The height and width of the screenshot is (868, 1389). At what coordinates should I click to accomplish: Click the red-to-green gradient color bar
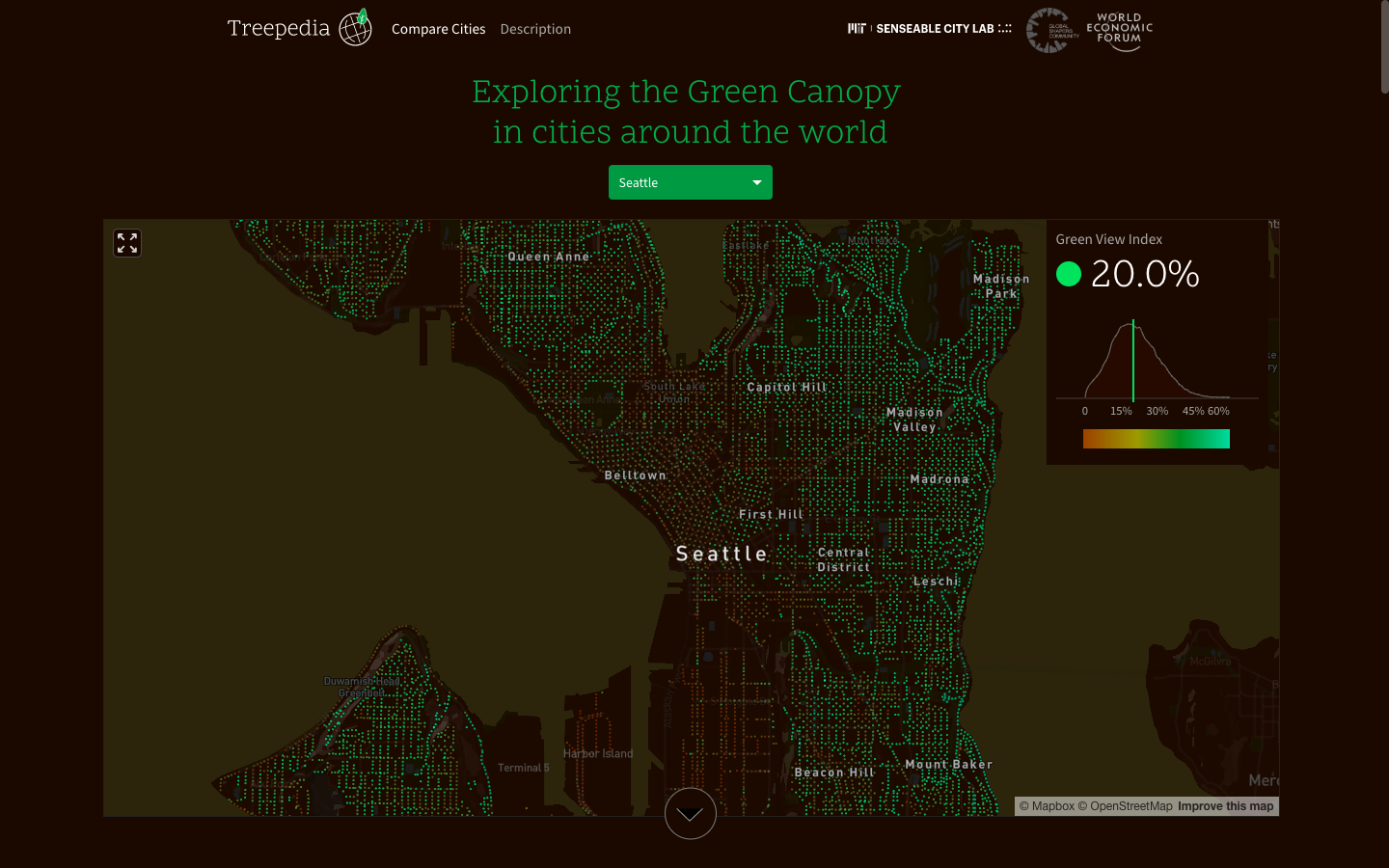tap(1157, 439)
